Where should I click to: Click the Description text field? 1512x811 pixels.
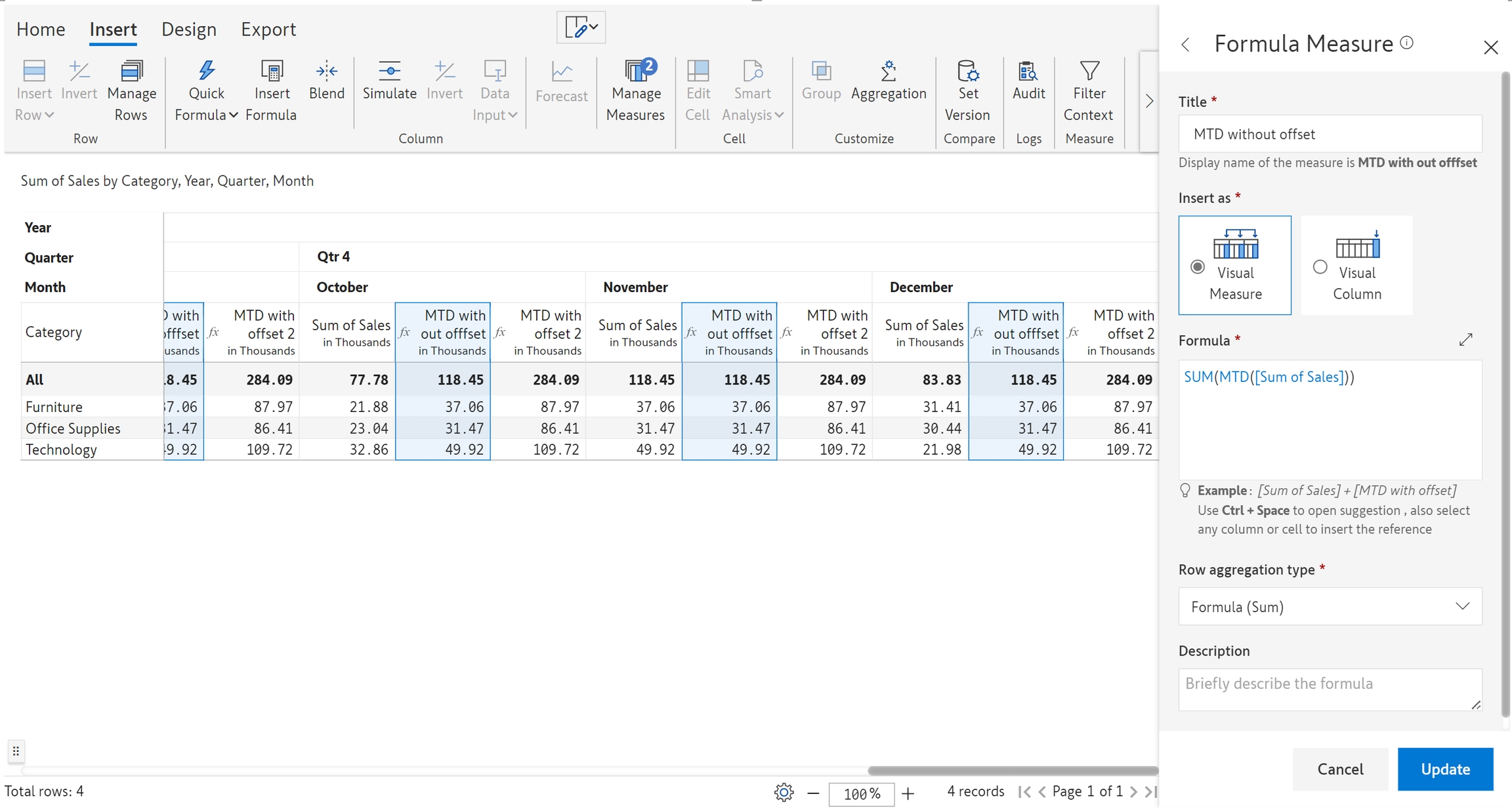click(x=1330, y=689)
